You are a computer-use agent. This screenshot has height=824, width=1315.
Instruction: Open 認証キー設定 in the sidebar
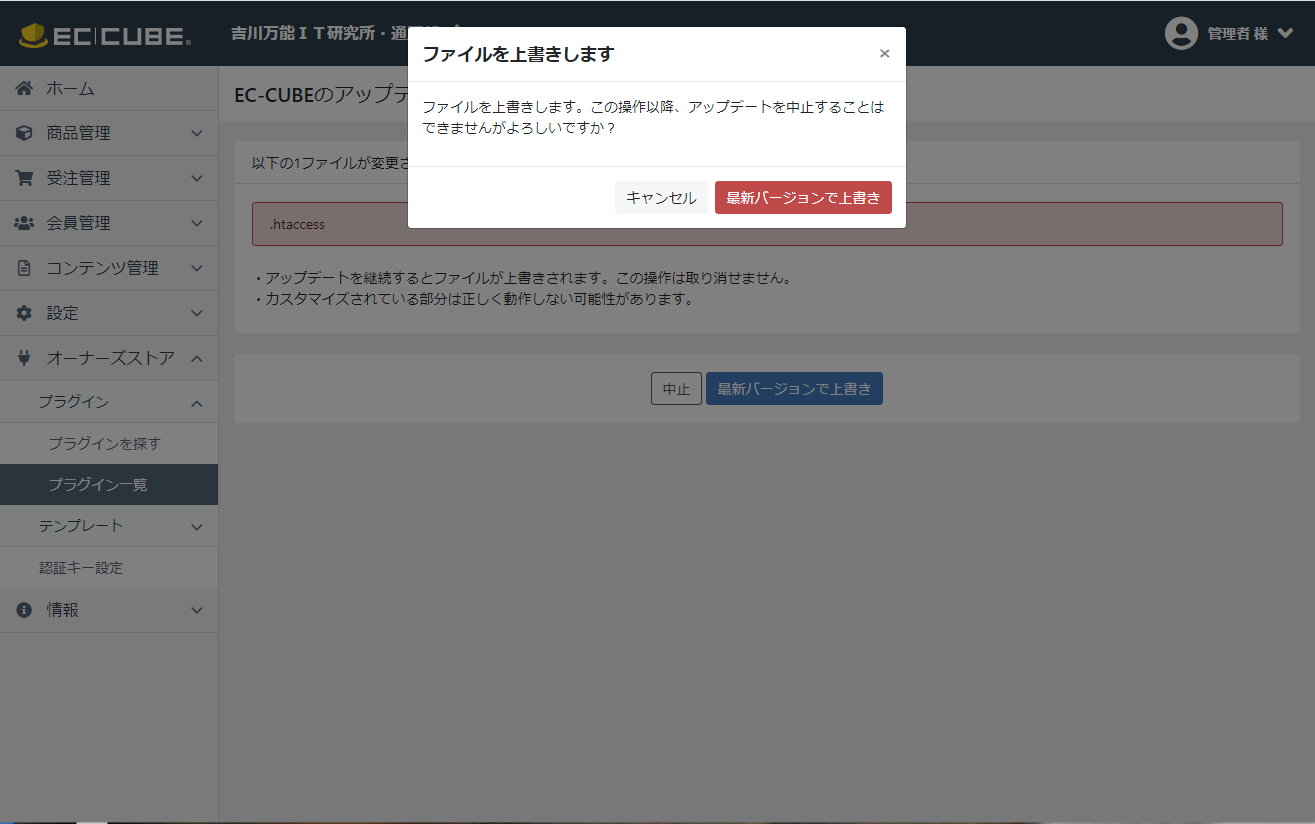click(x=81, y=568)
